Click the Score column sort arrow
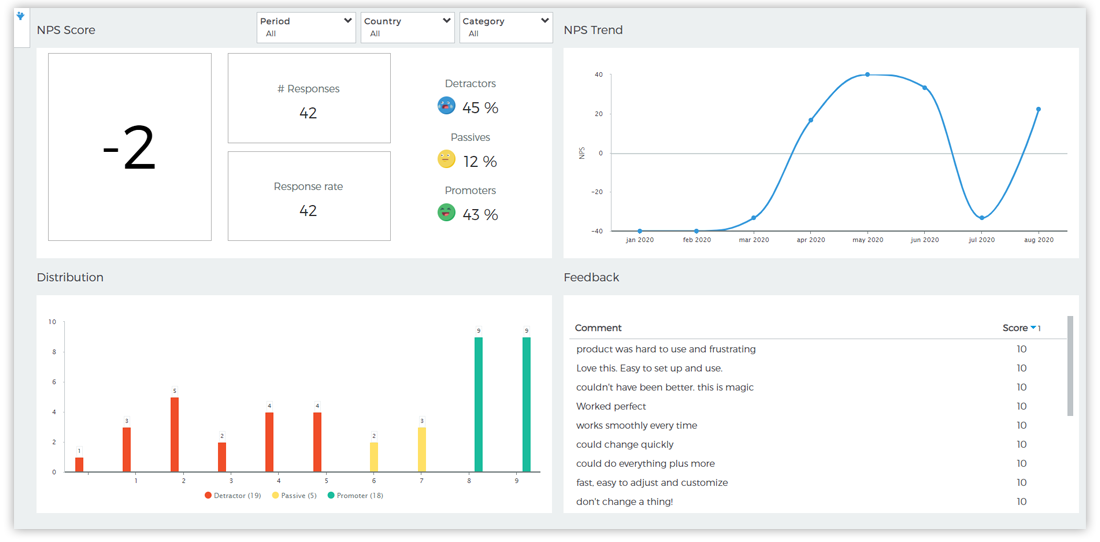The height and width of the screenshot is (542, 1100). [x=1032, y=328]
